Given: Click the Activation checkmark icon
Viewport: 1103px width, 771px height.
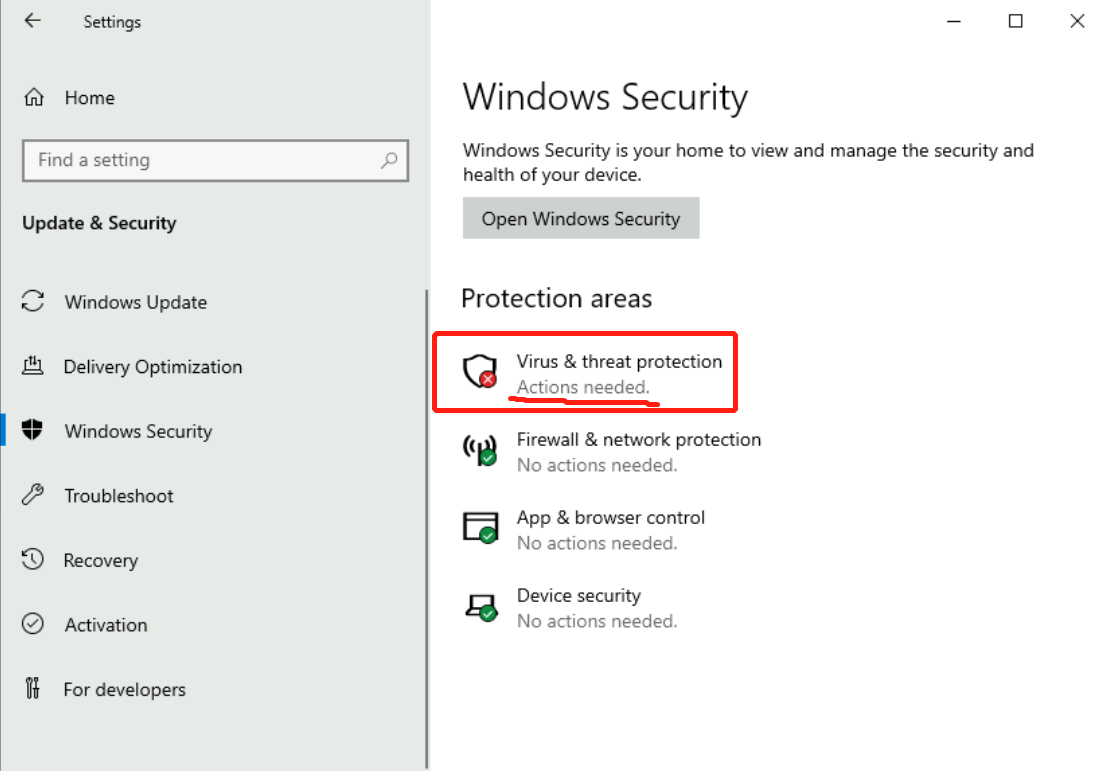Looking at the screenshot, I should [x=33, y=624].
